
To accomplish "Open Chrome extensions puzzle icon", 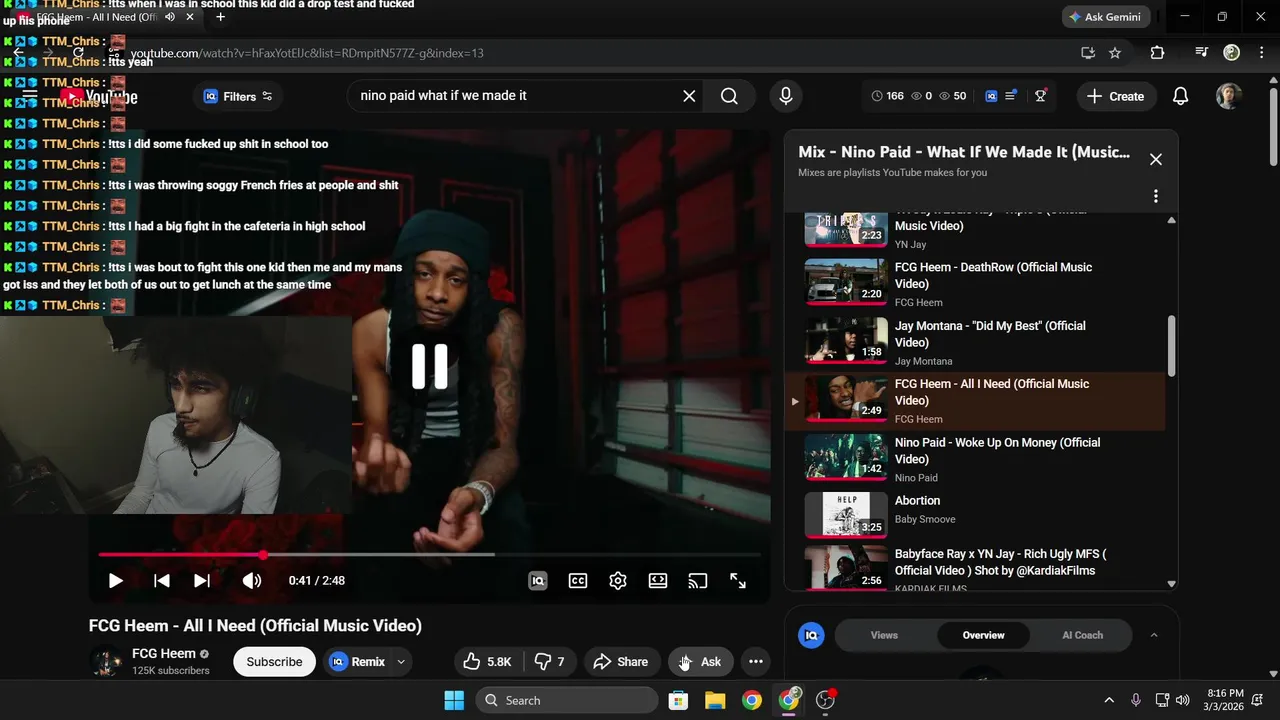I will pos(1157,53).
